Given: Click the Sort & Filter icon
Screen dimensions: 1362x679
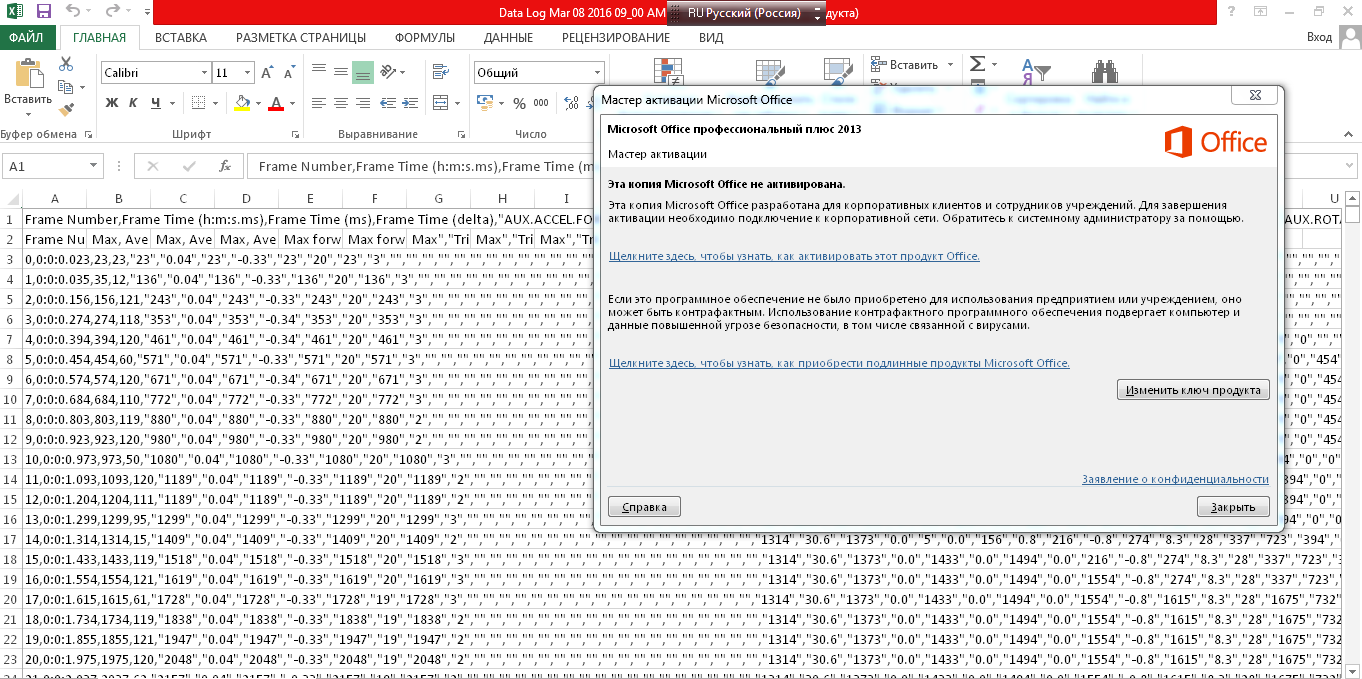Looking at the screenshot, I should pos(1036,72).
